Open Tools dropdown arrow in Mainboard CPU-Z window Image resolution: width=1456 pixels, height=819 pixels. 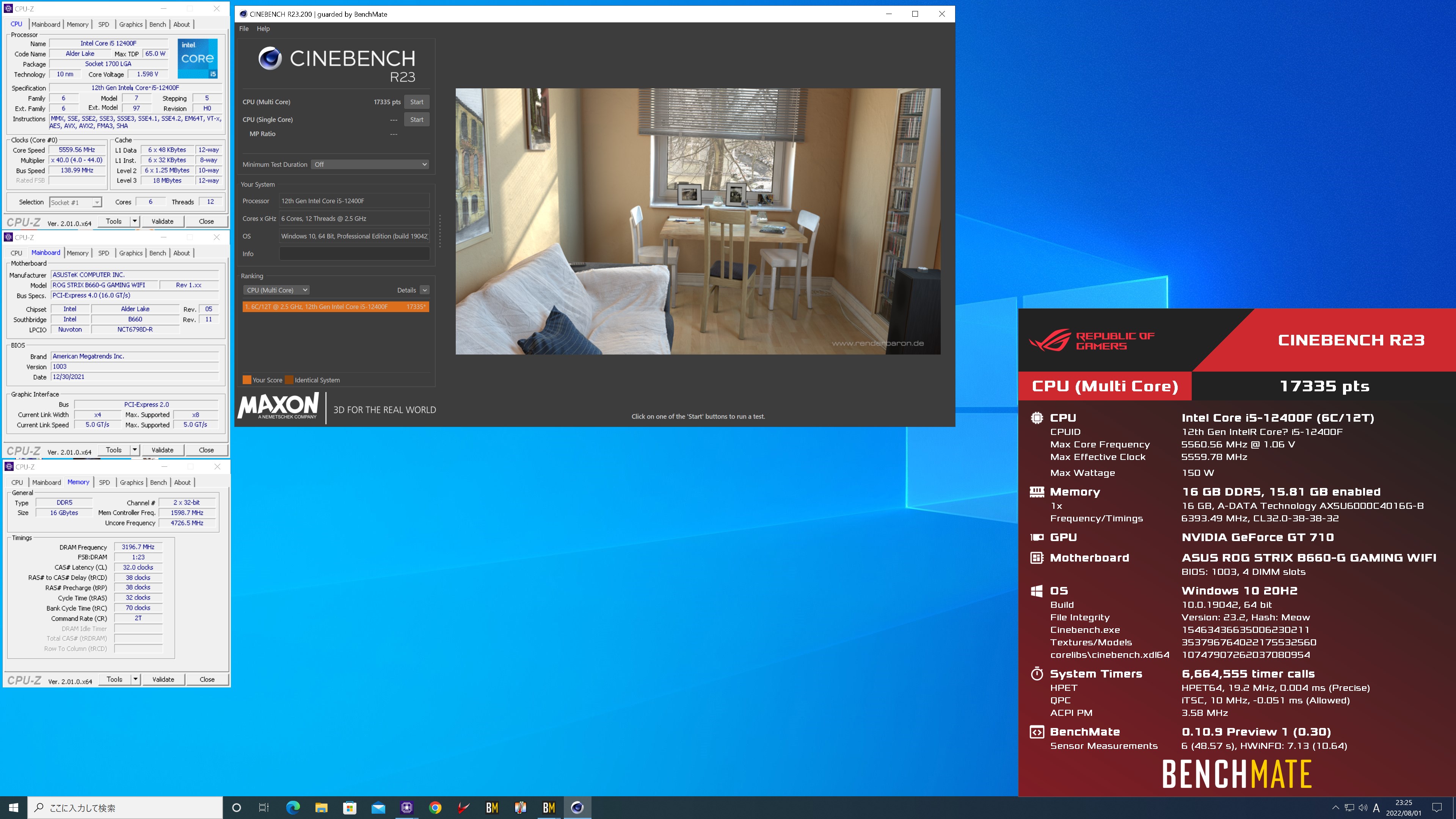point(135,450)
